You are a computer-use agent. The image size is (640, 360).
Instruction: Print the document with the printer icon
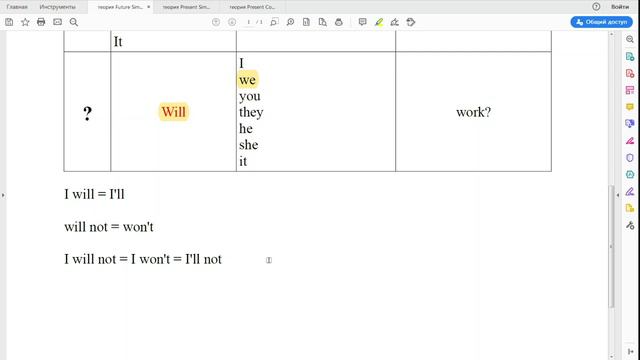point(41,22)
